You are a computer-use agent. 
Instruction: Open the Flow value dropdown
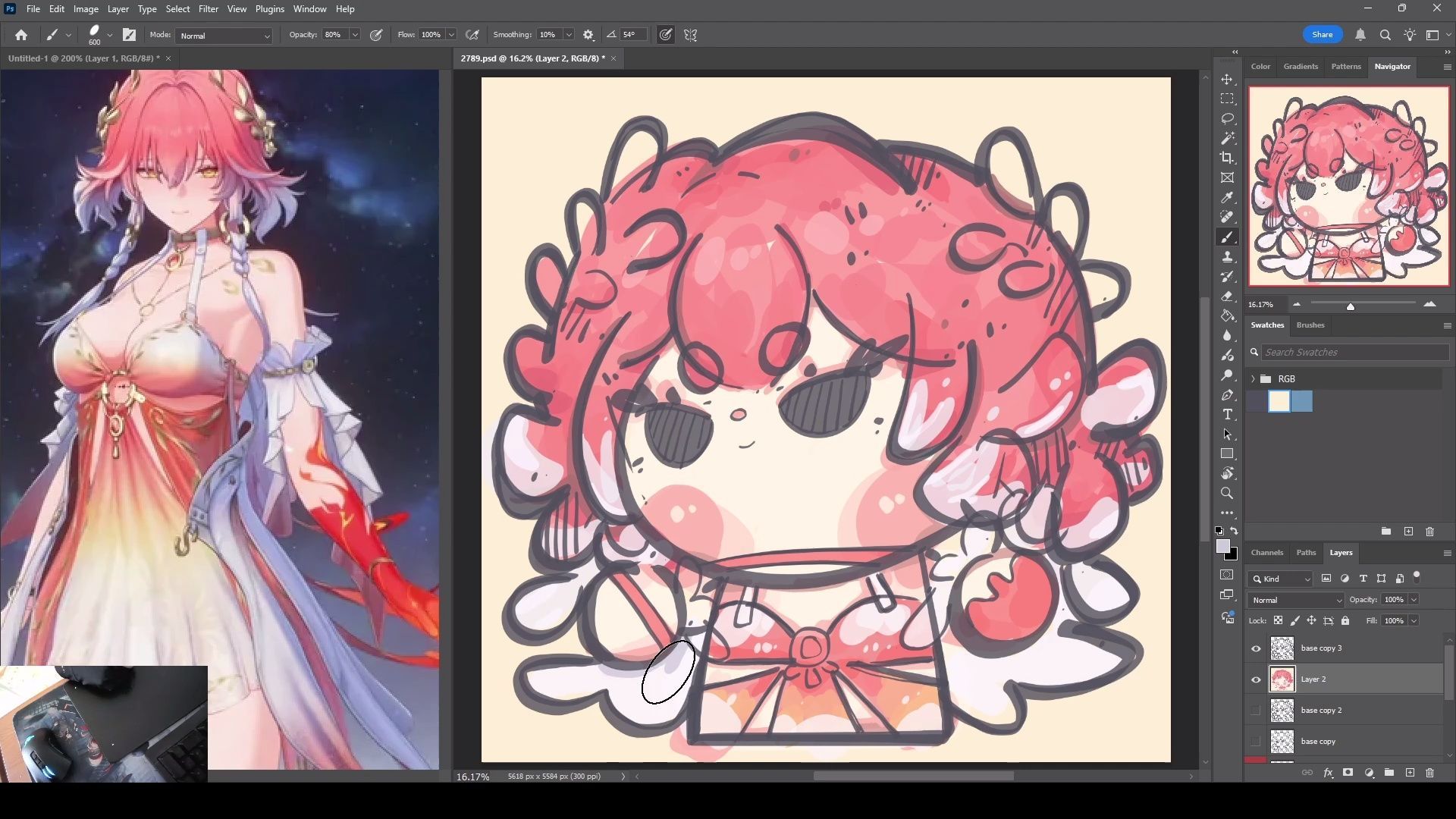(x=451, y=35)
